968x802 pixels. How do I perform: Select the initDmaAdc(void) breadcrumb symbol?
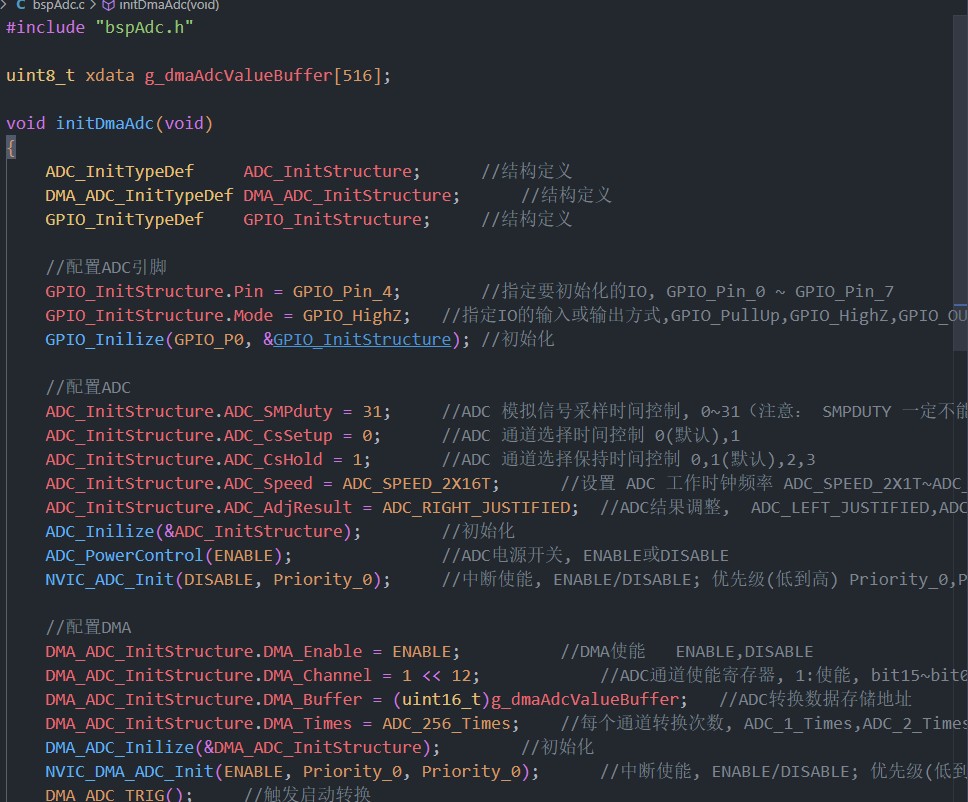pyautogui.click(x=169, y=5)
